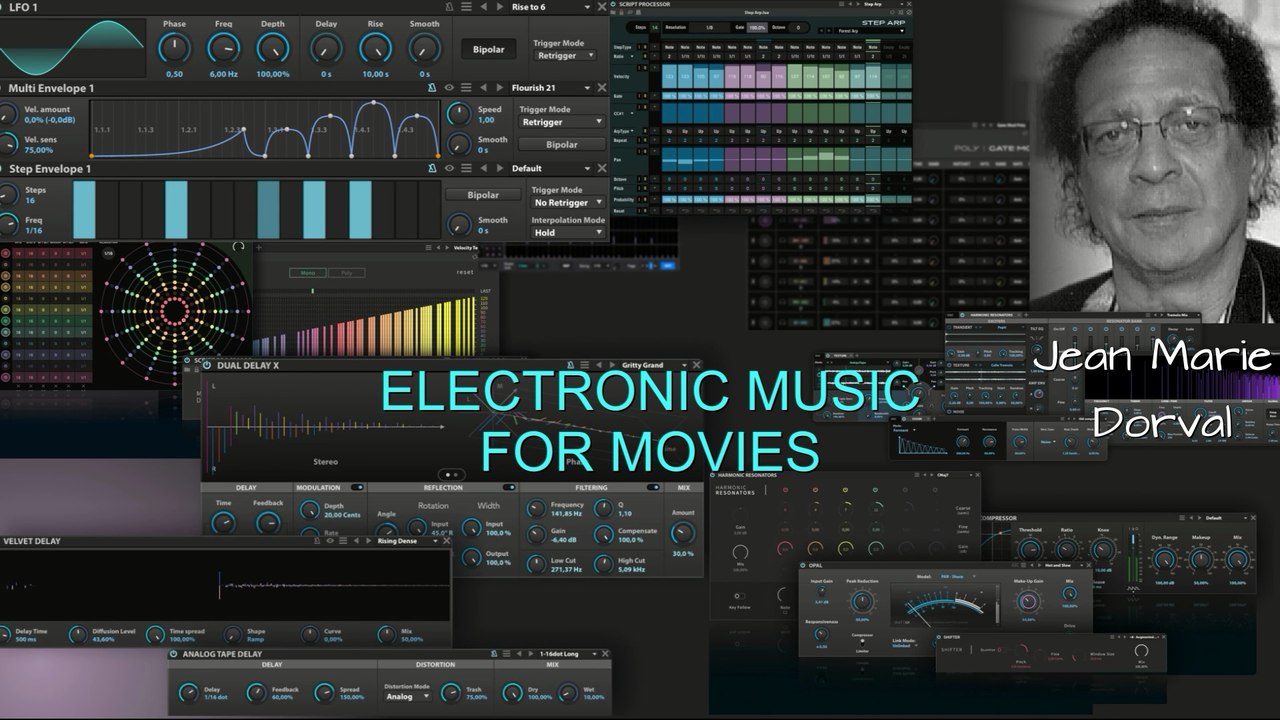The width and height of the screenshot is (1280, 720).
Task: Click the Velvet Delay Mix knob
Action: [x=386, y=634]
